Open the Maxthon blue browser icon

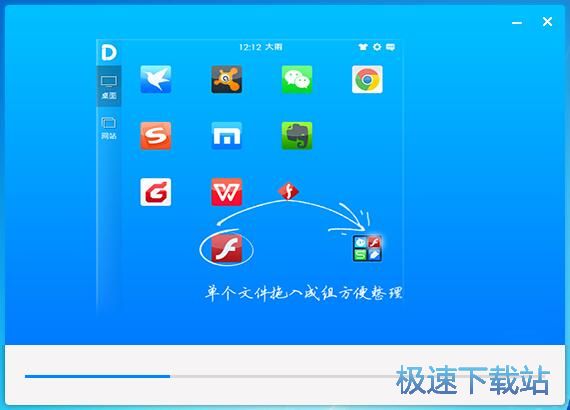click(226, 136)
